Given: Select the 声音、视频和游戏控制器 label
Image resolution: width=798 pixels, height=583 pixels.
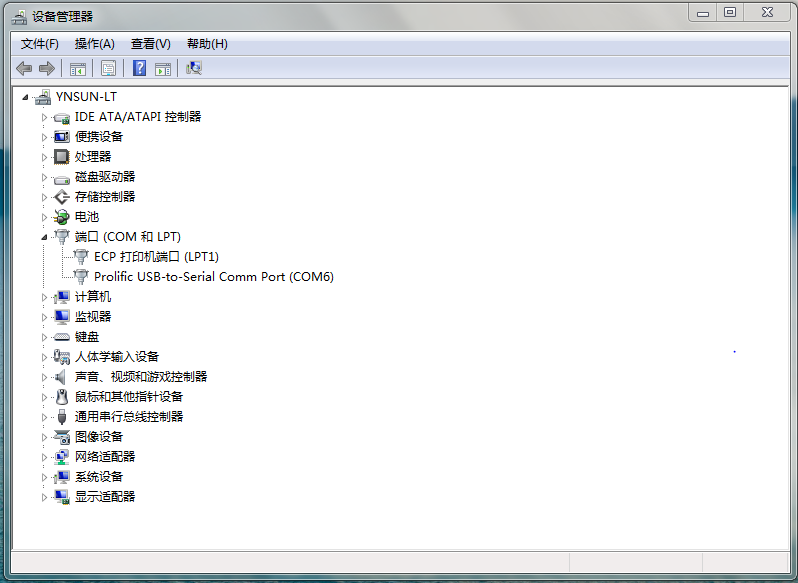Looking at the screenshot, I should [x=141, y=377].
